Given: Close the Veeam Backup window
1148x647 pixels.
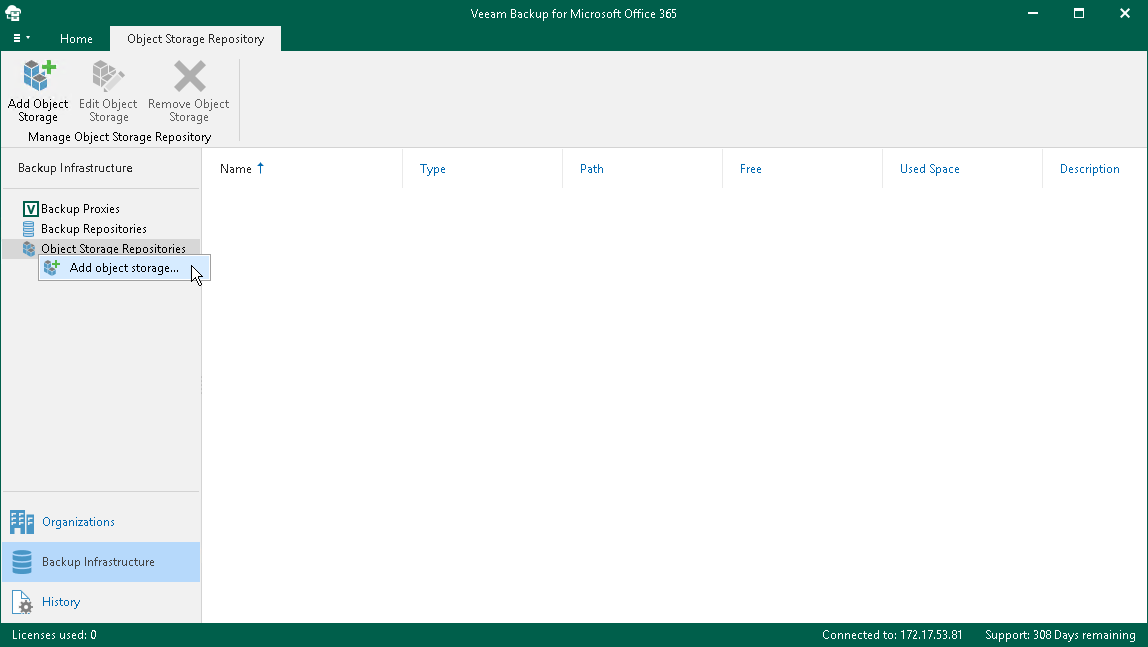Looking at the screenshot, I should pyautogui.click(x=1125, y=13).
